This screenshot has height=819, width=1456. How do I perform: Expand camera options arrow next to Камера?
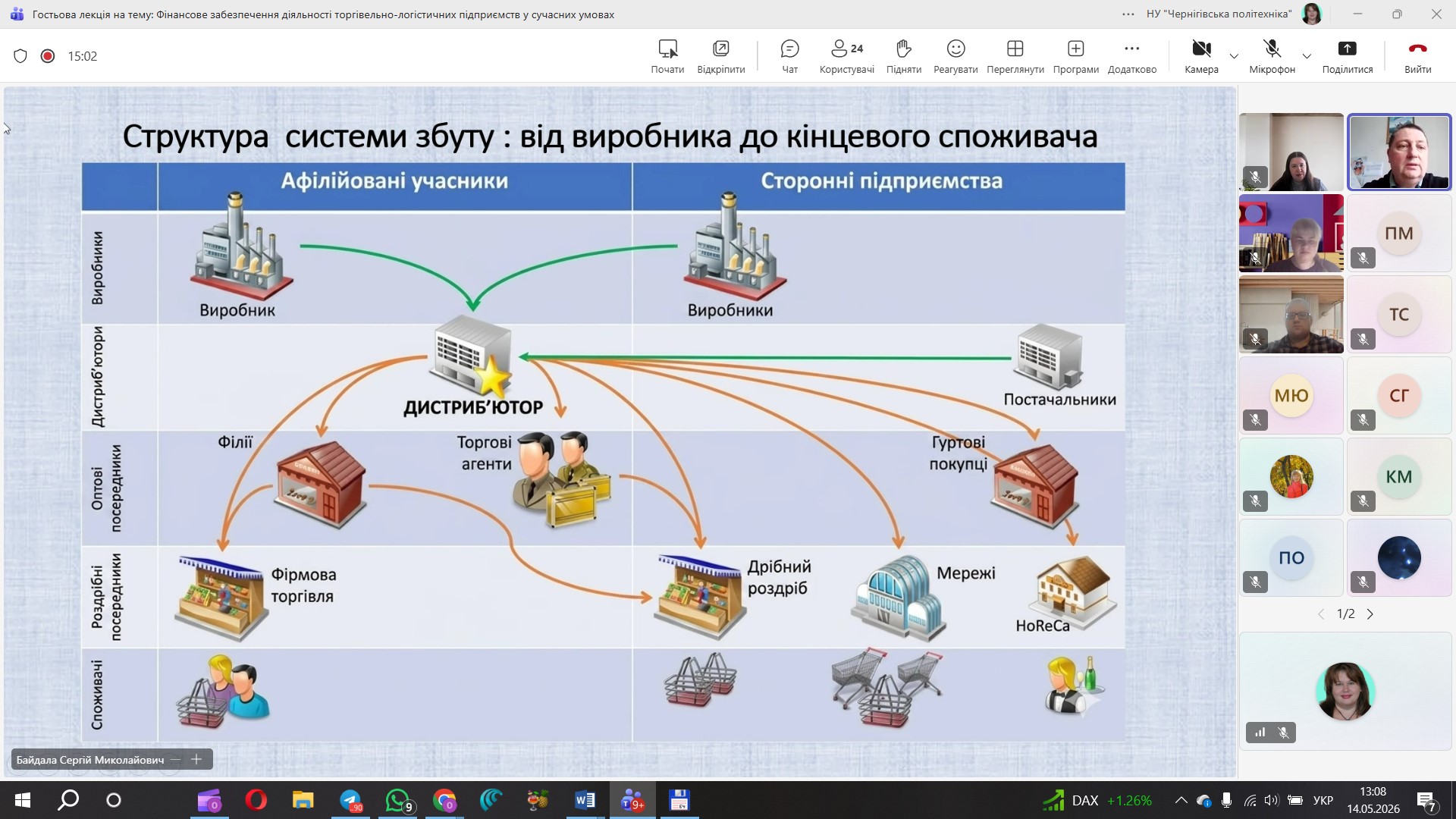pyautogui.click(x=1234, y=56)
